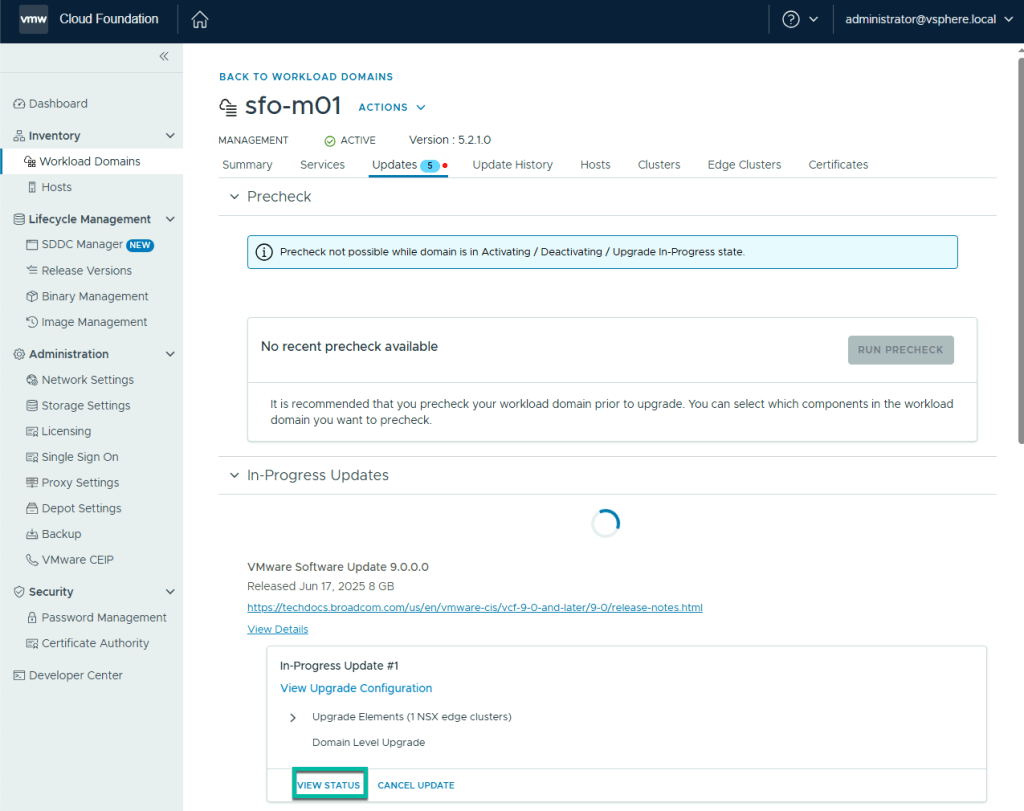Collapse the left navigation sidebar

click(x=164, y=57)
